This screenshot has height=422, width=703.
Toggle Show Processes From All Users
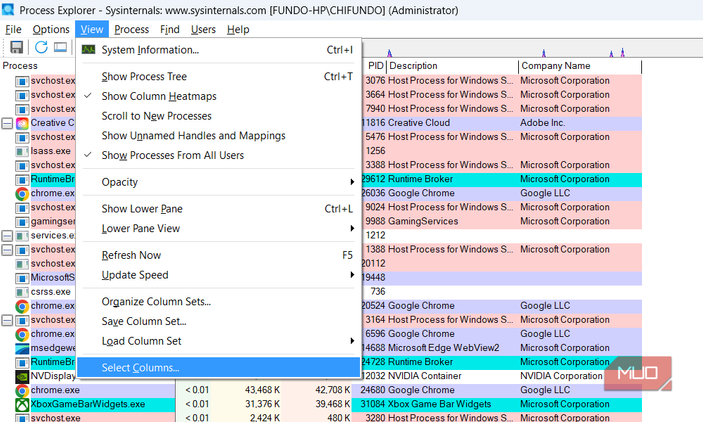(x=218, y=156)
